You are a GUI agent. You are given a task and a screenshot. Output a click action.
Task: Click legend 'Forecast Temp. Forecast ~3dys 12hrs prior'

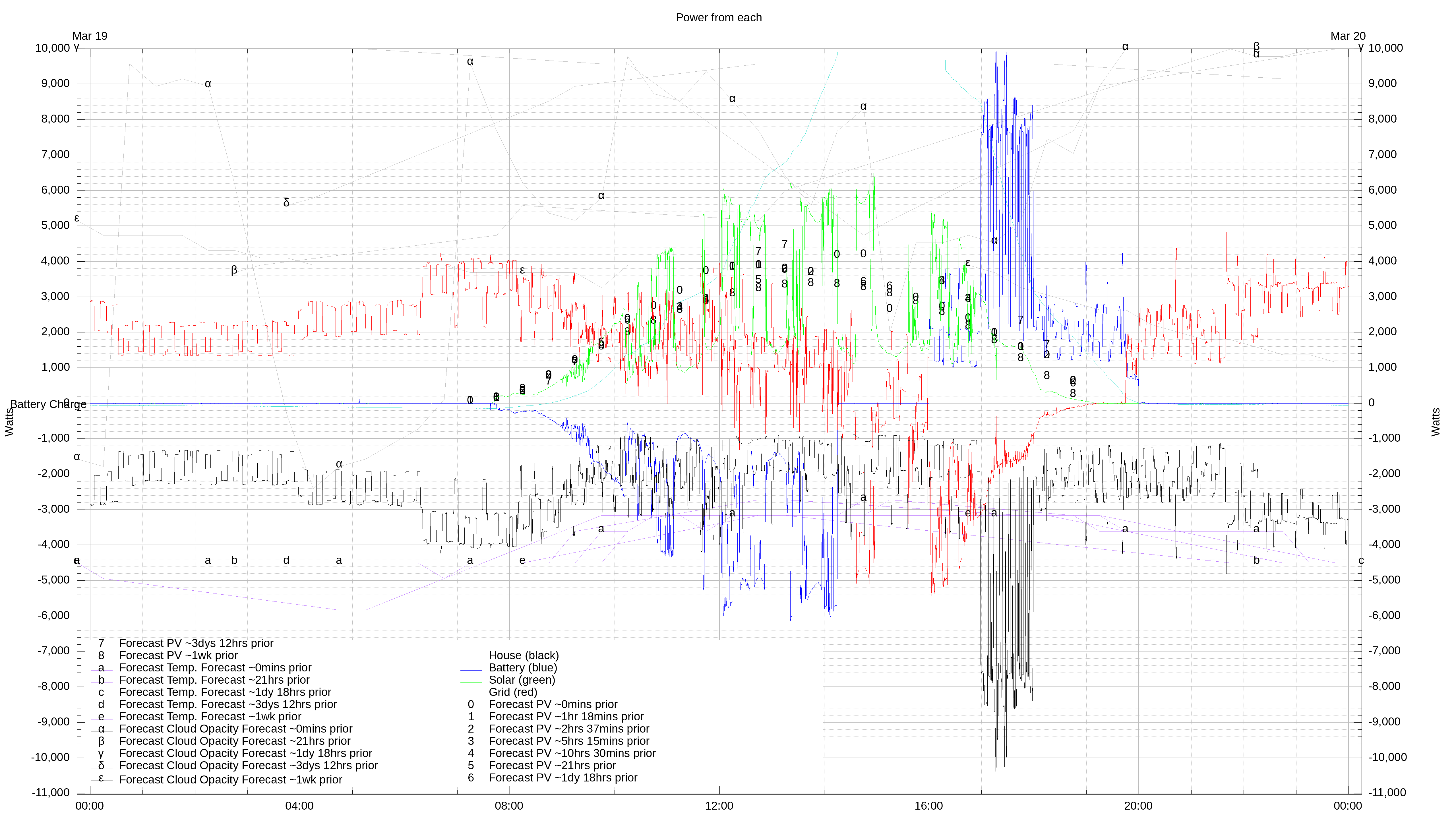click(228, 704)
